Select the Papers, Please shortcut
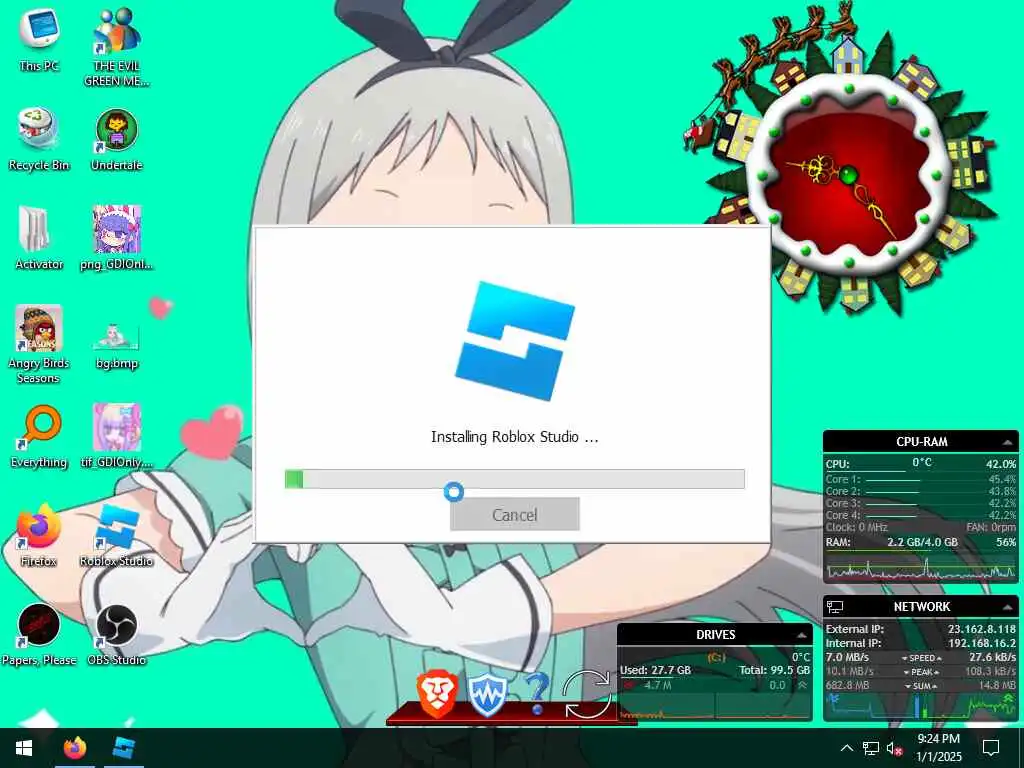This screenshot has width=1024, height=768. 39,635
